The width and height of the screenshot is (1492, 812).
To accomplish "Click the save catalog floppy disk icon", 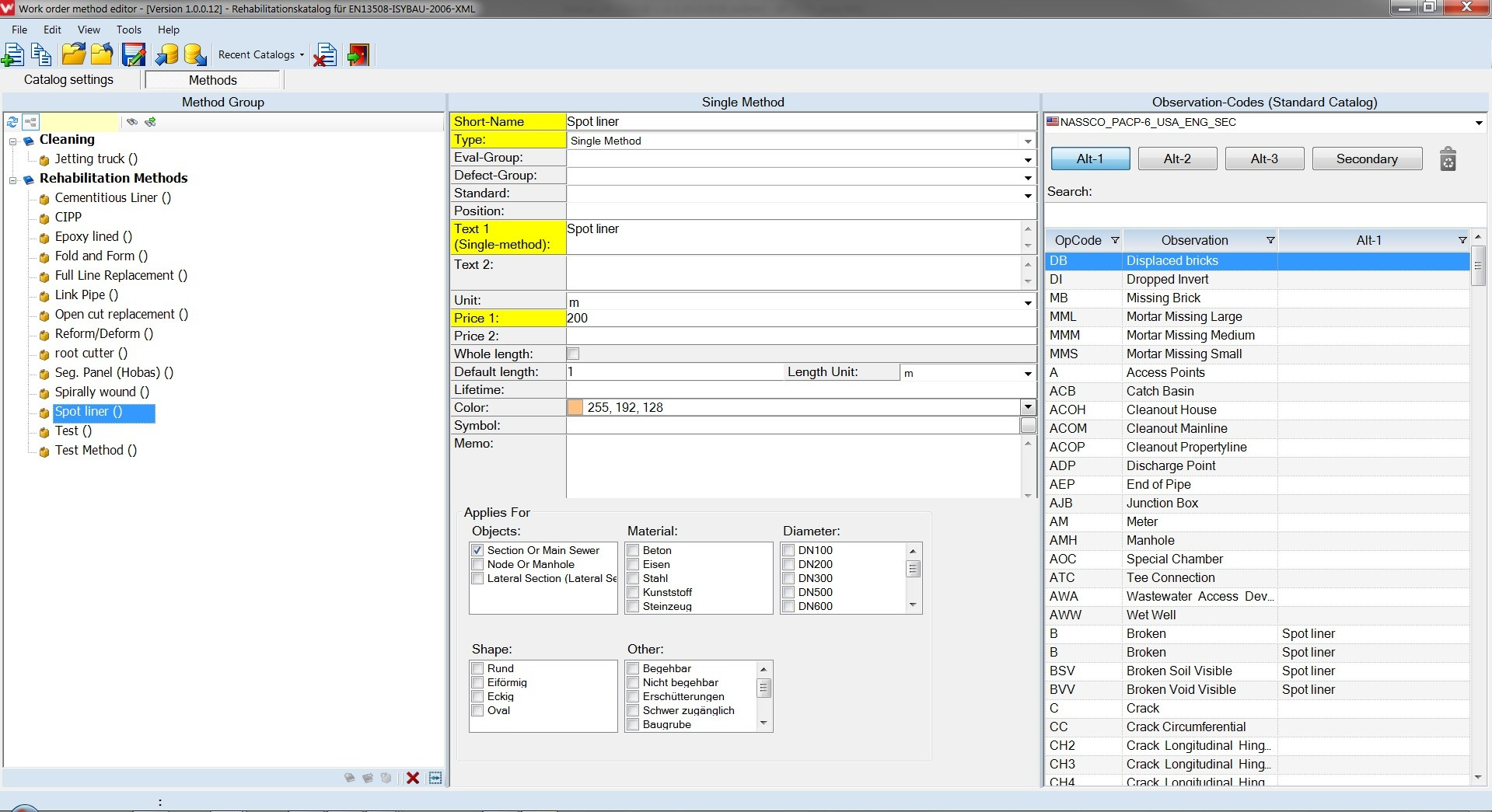I will (x=134, y=55).
